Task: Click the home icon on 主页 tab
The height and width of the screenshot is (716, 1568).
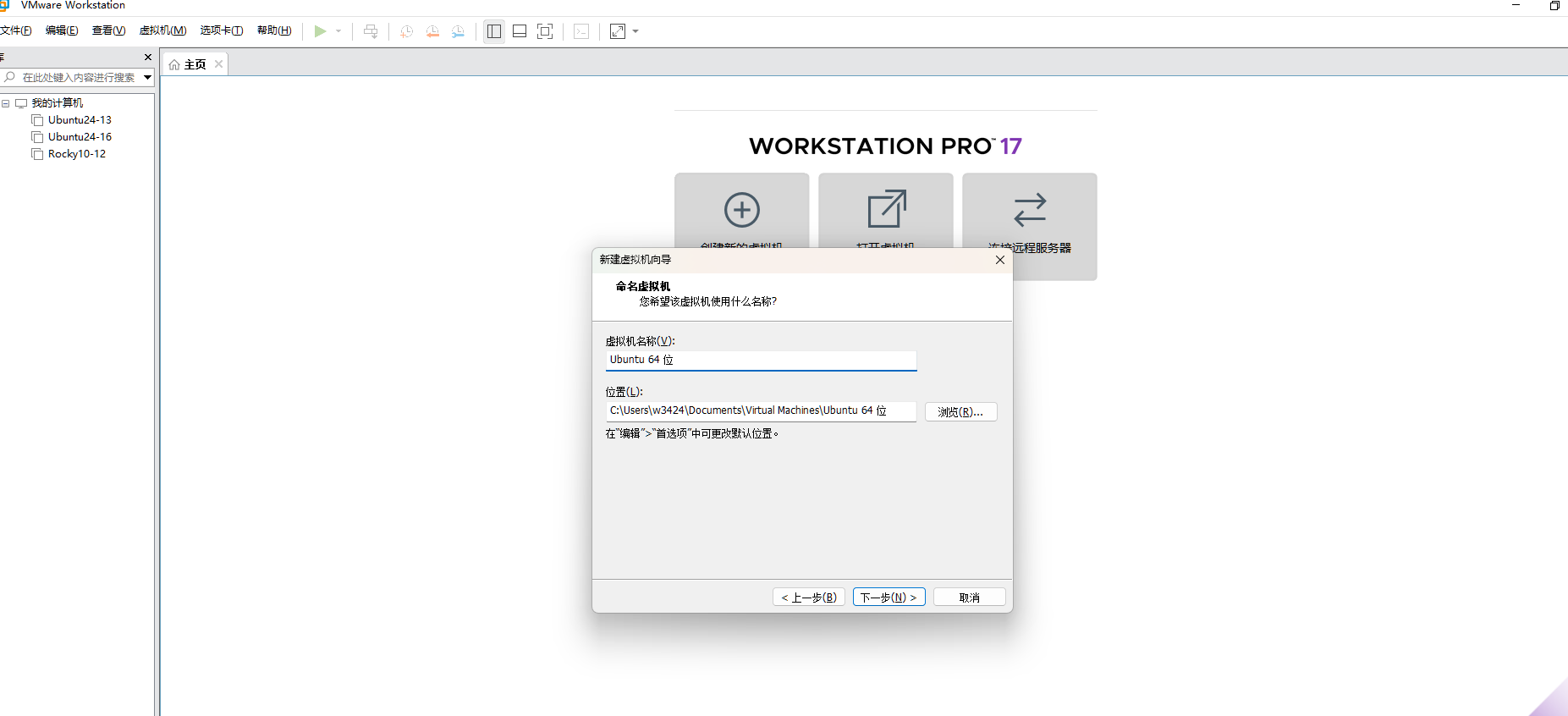Action: pyautogui.click(x=174, y=64)
